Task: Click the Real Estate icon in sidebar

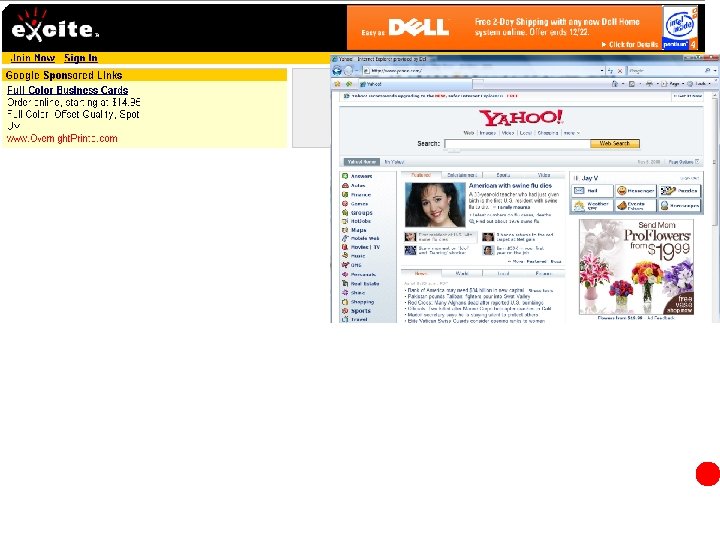Action: [345, 284]
